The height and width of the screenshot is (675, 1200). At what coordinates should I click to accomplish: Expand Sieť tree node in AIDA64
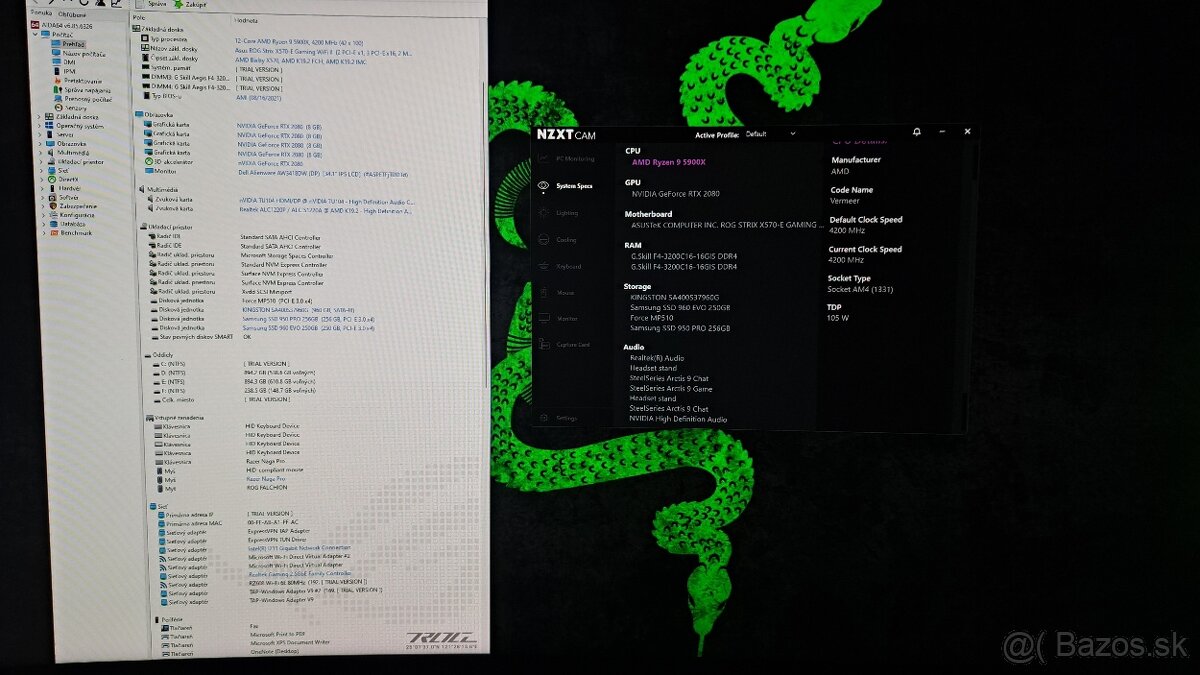point(40,170)
